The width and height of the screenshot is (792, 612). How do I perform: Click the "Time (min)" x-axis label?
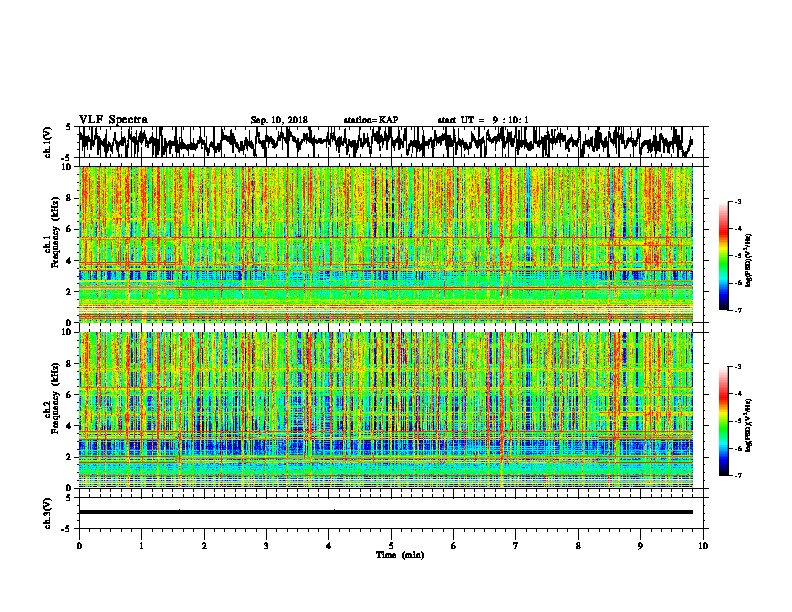(400, 555)
